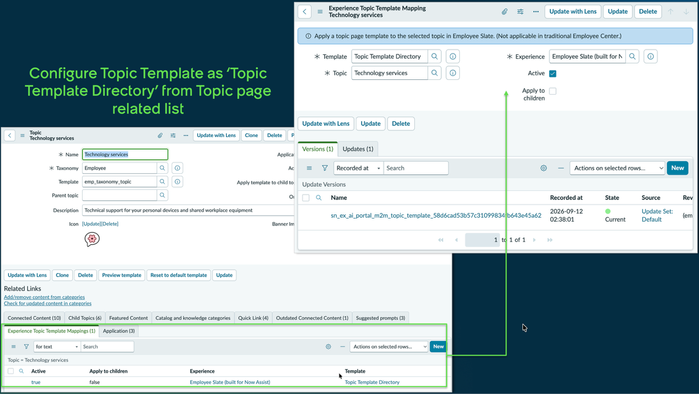This screenshot has width=699, height=394.
Task: Go back from the Experience Topic Template Mapping form
Action: point(304,12)
